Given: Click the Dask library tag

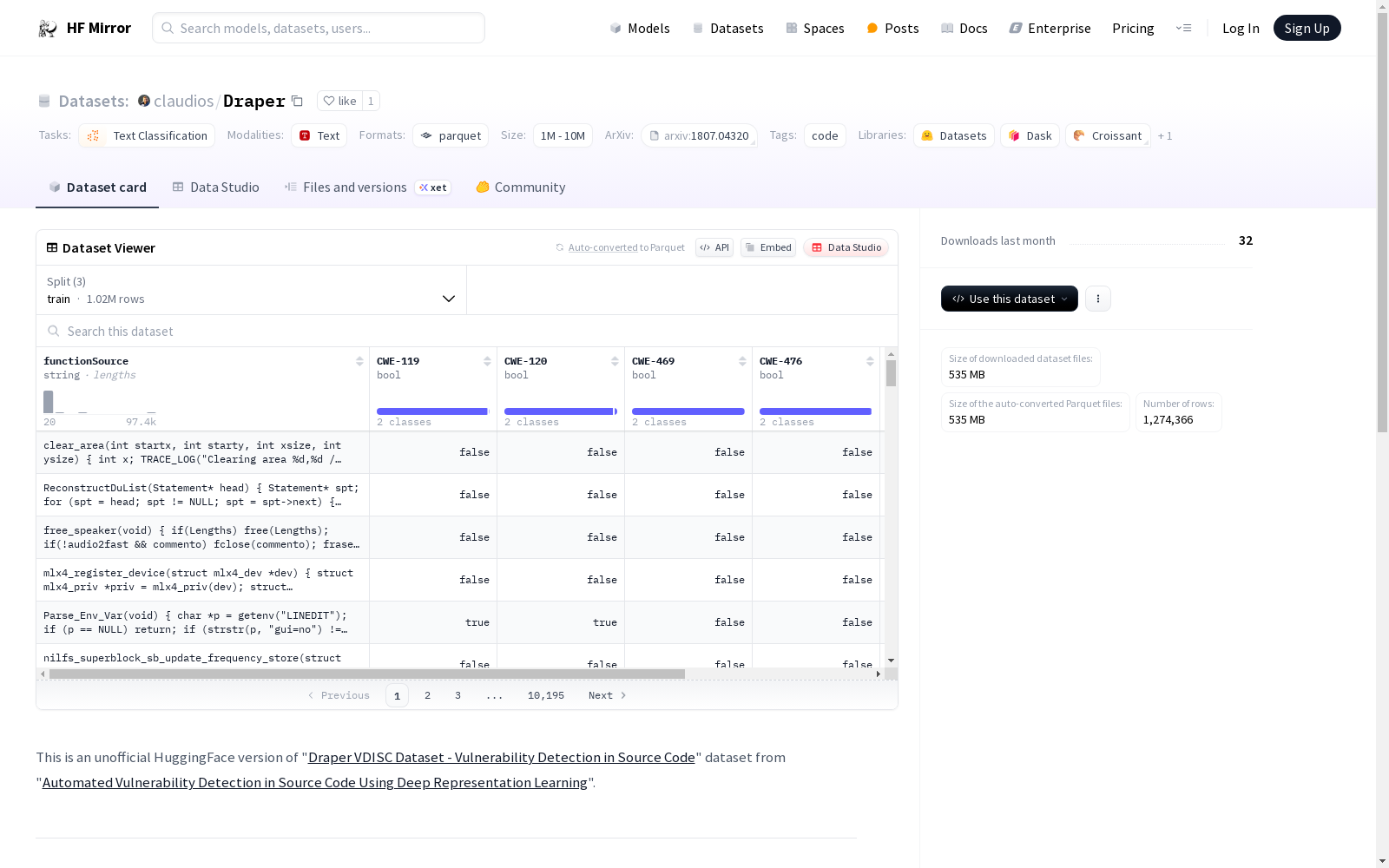Looking at the screenshot, I should click(1030, 135).
